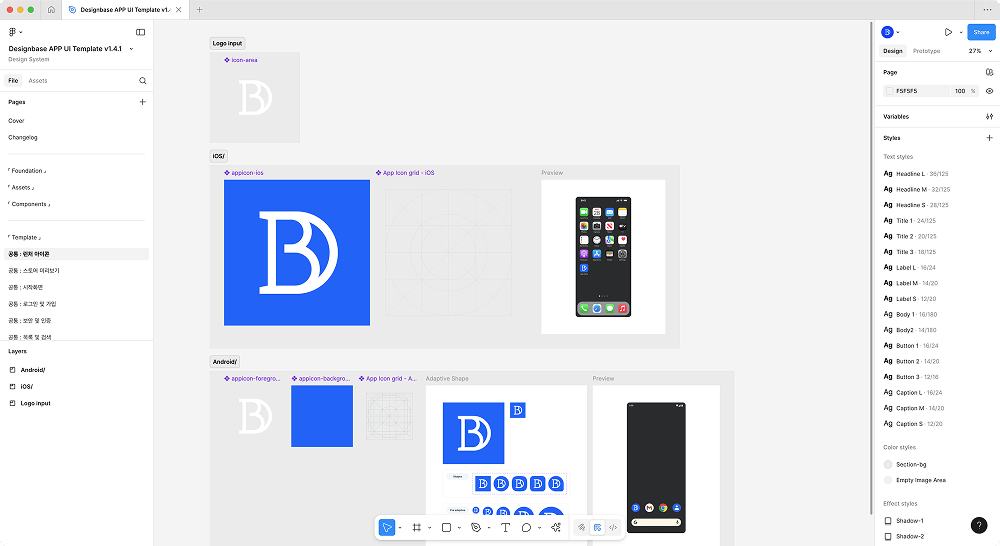Activate the Text tool
Viewport: 1000px width, 546px height.
(x=505, y=527)
